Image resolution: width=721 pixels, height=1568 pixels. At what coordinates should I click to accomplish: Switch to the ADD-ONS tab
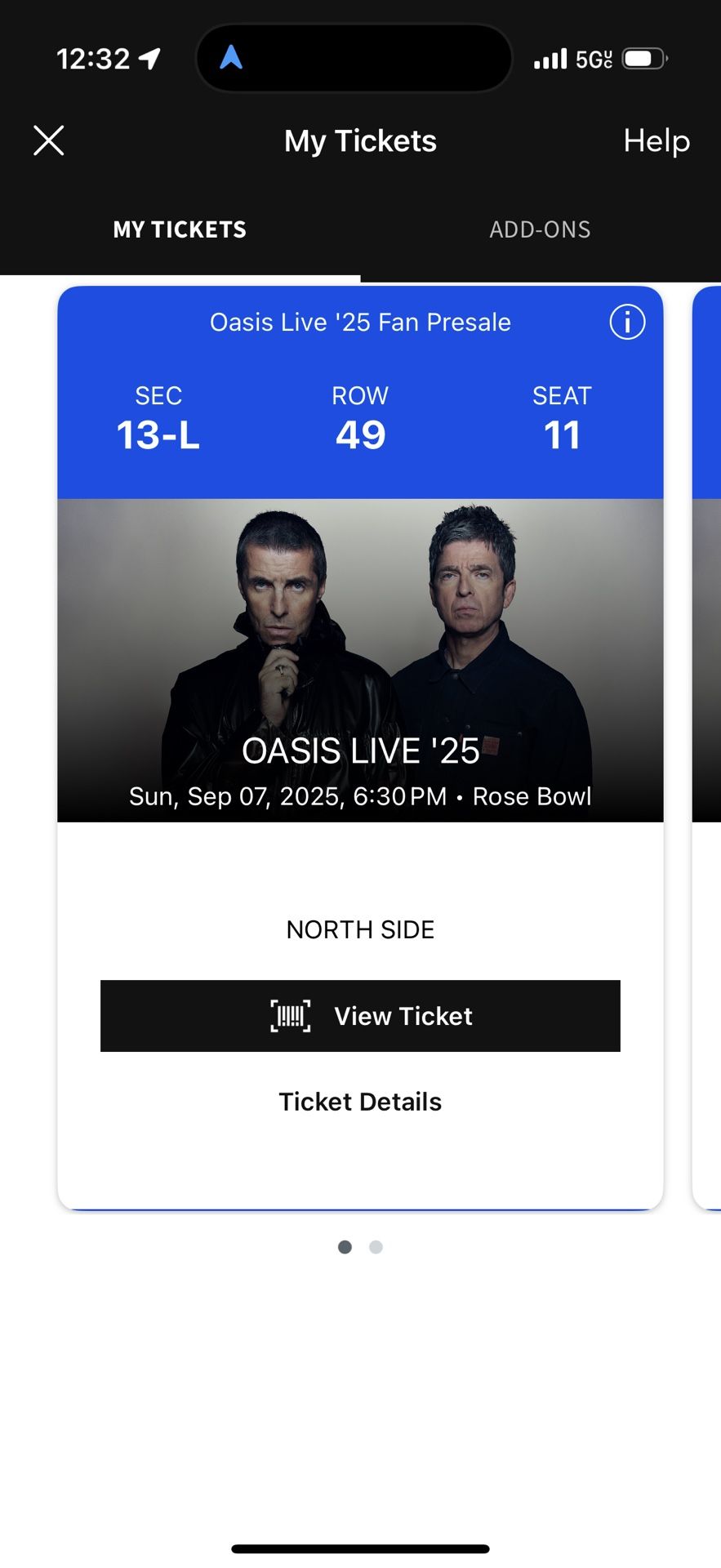pos(540,229)
